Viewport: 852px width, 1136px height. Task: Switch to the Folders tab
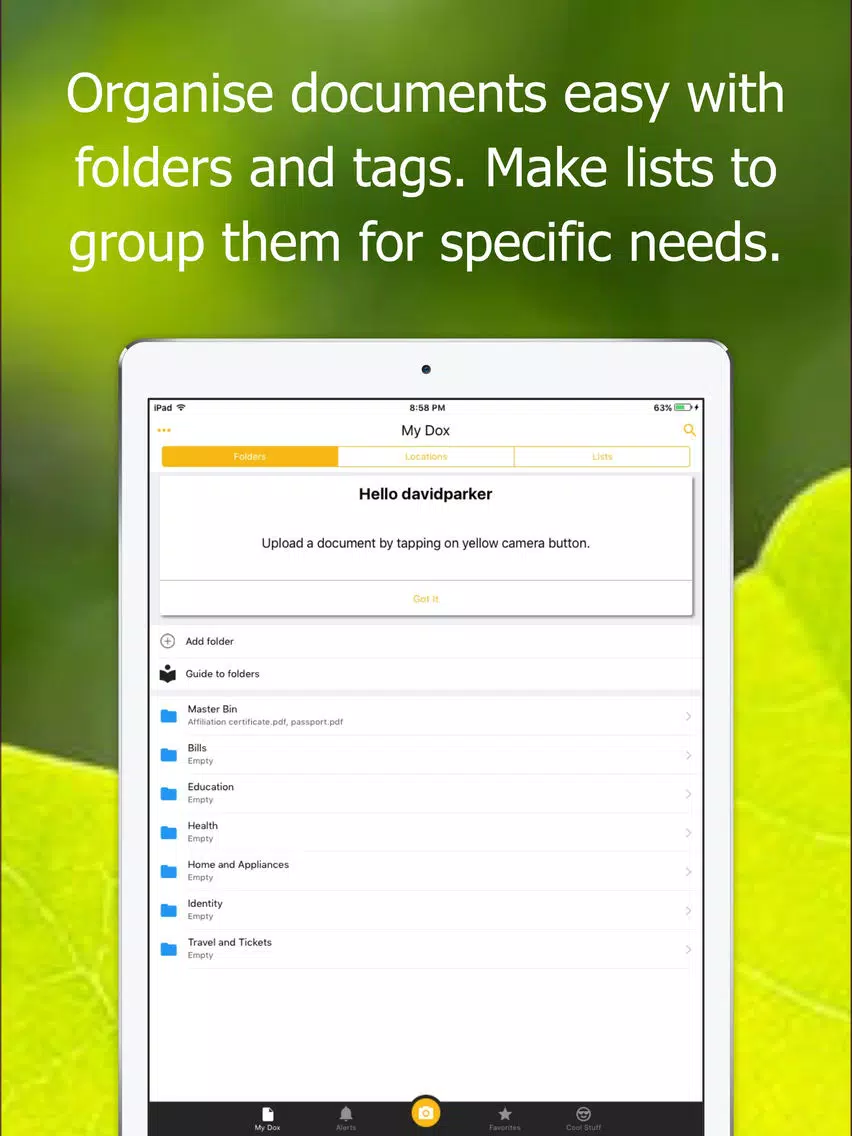click(x=250, y=456)
